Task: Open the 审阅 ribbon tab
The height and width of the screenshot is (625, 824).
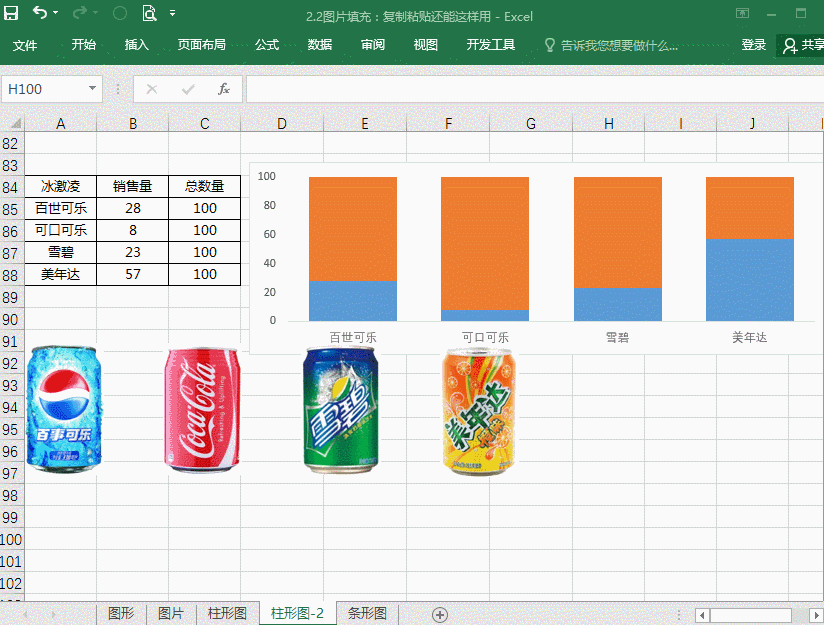Action: 373,45
